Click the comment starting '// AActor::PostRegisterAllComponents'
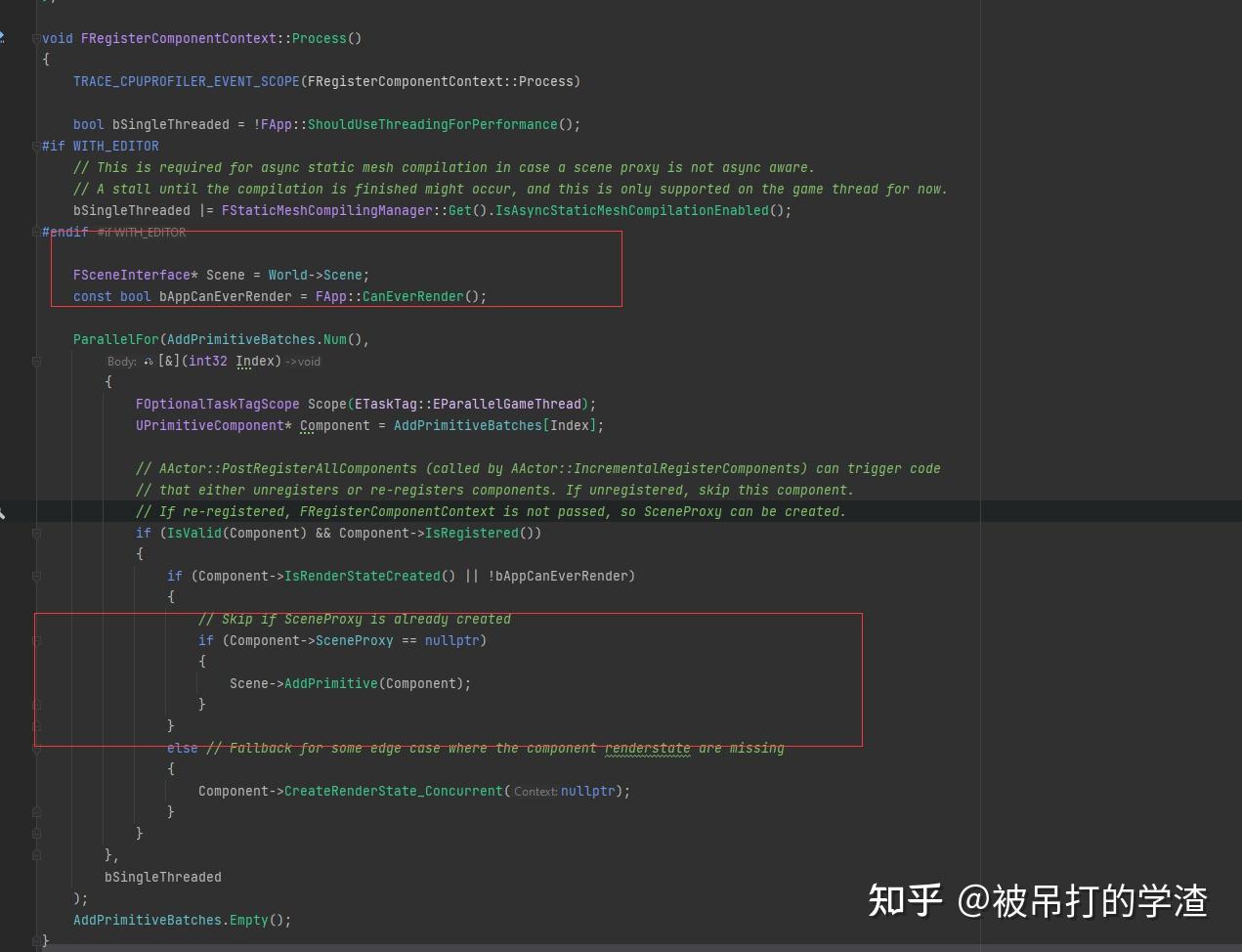 click(538, 468)
